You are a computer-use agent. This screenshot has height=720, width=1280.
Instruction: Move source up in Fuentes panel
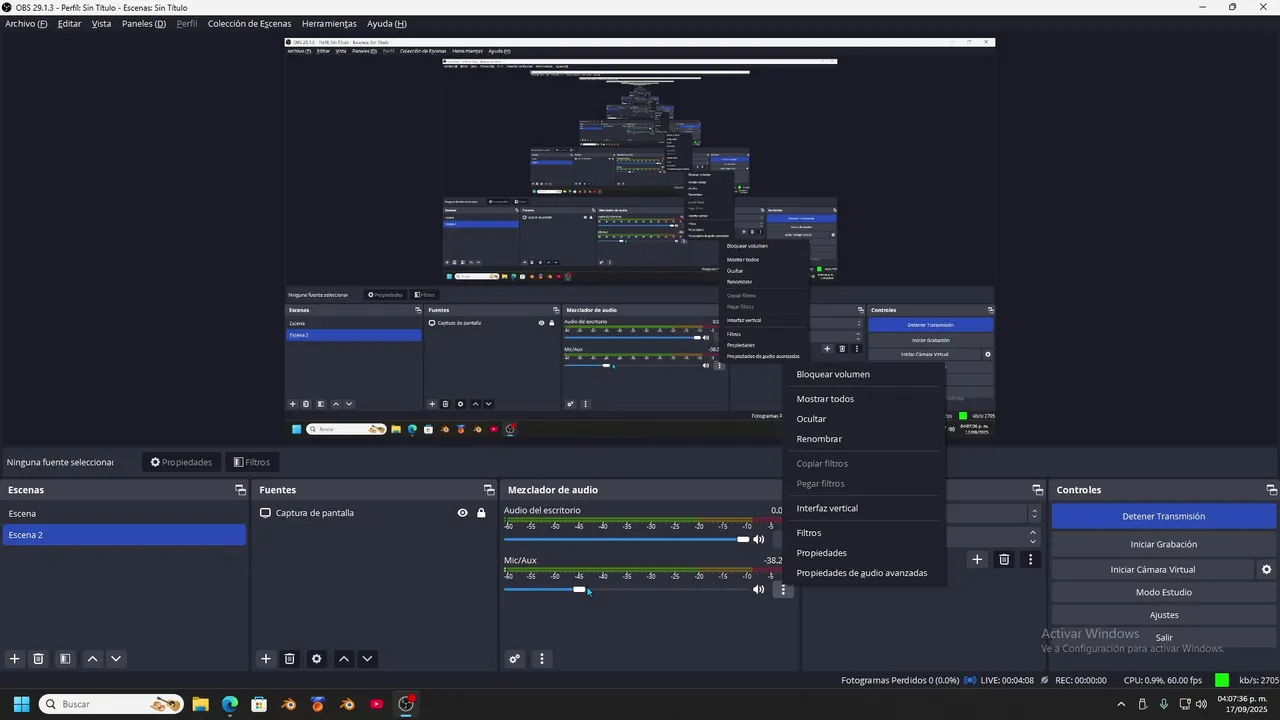point(343,659)
